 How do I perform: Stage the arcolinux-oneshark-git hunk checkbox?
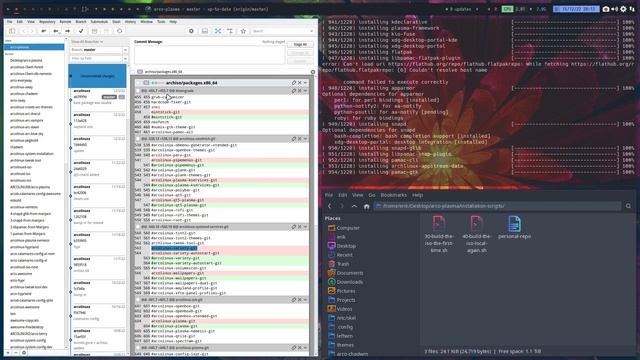pos(138,139)
